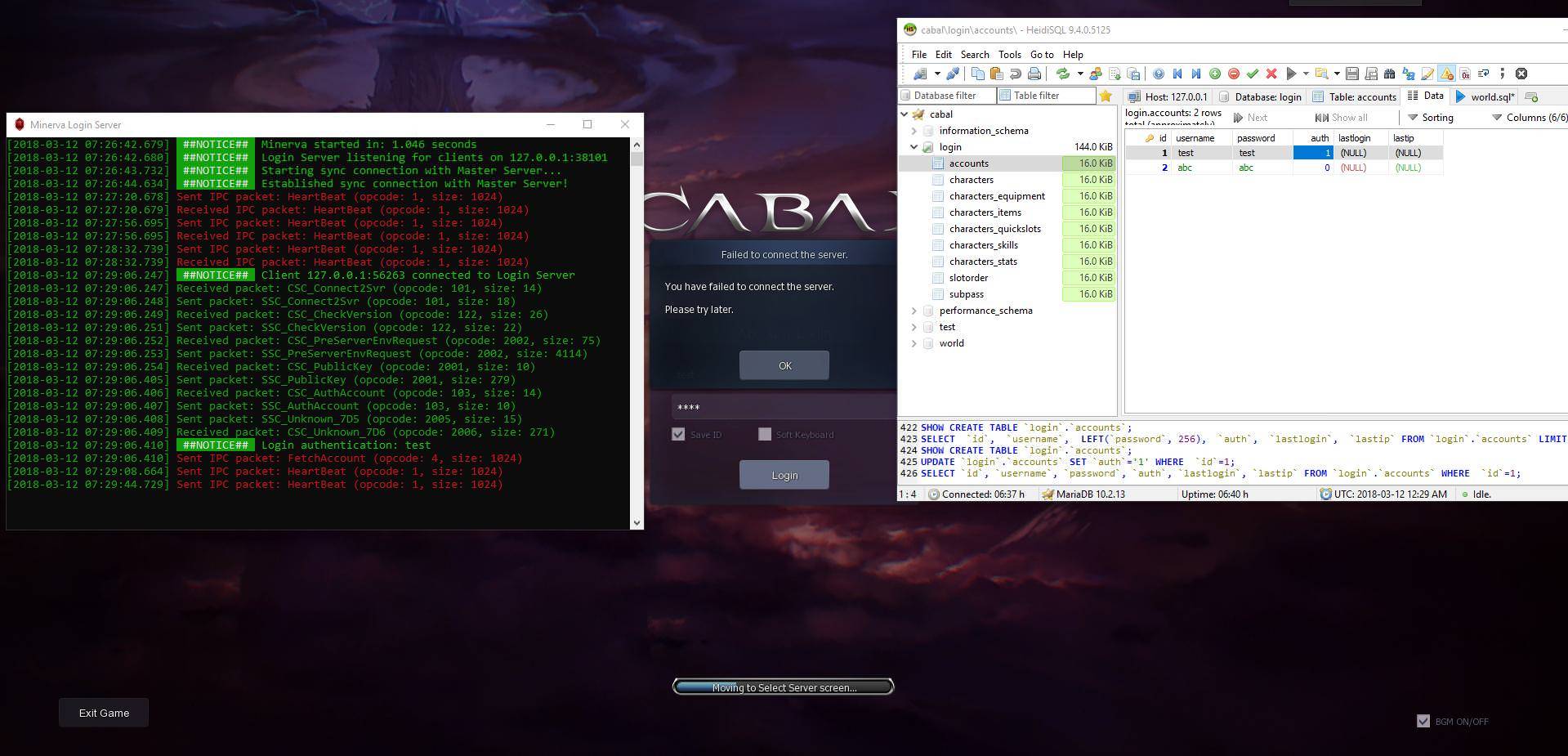Post changes with the green checkmark
This screenshot has width=1568, height=756.
pos(1253,74)
